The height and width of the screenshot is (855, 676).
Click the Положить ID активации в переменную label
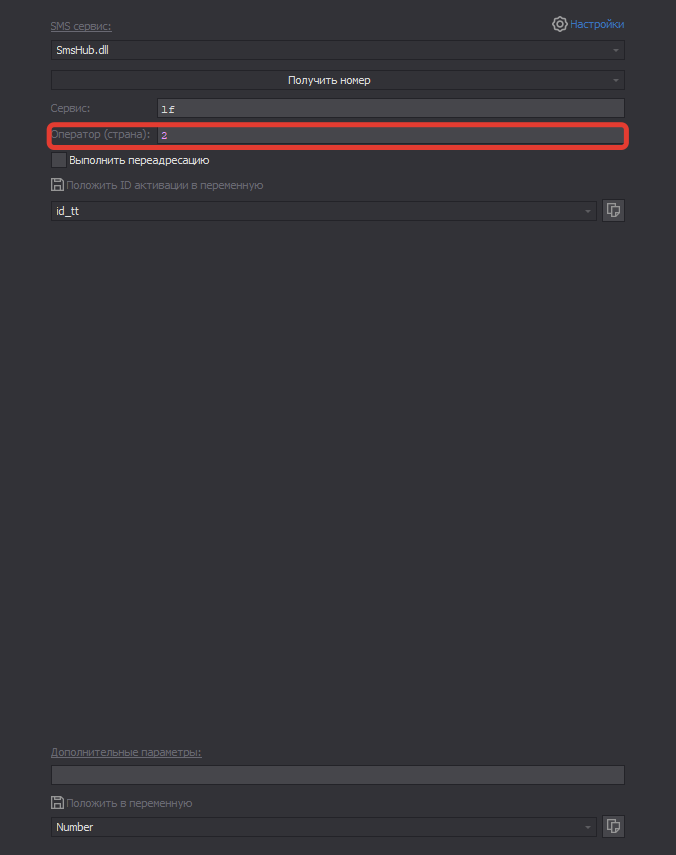tap(165, 185)
